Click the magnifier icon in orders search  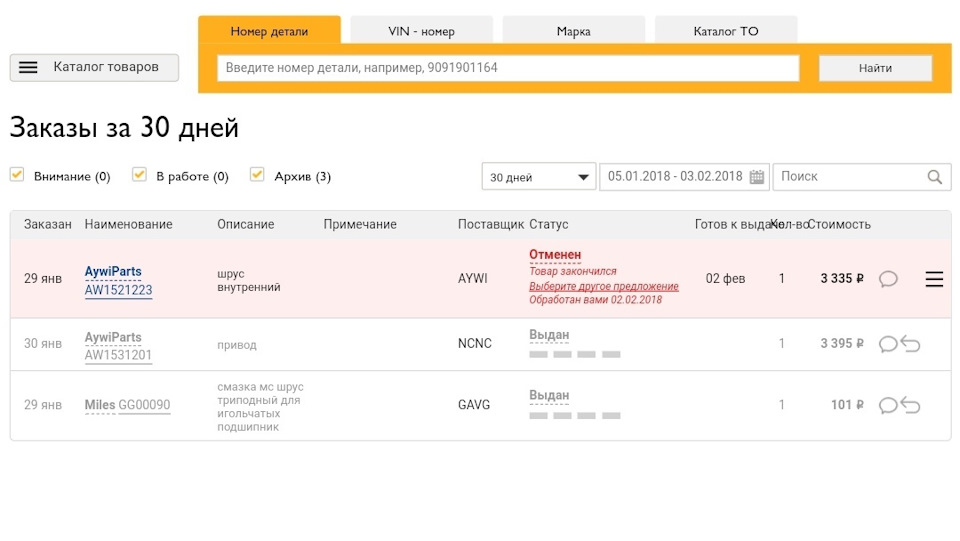[x=934, y=177]
